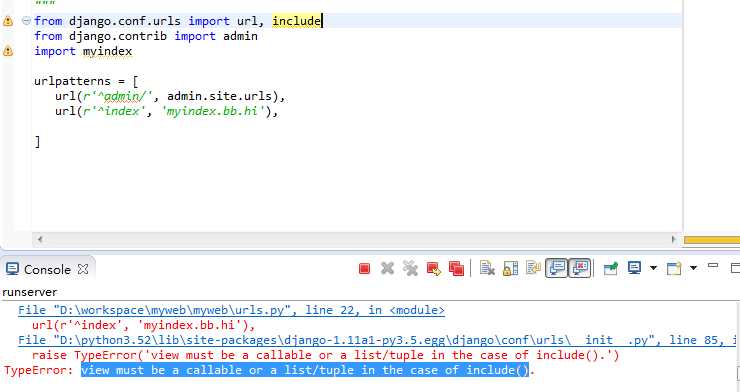
Task: Toggle show console on standard error change
Action: tap(580, 268)
